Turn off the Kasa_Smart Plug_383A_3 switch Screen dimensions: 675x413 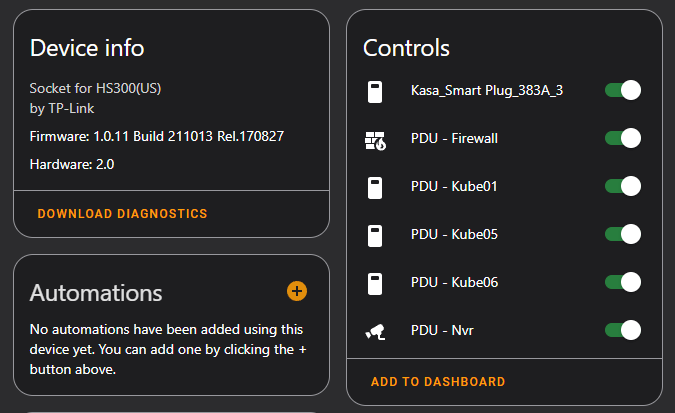tap(622, 91)
